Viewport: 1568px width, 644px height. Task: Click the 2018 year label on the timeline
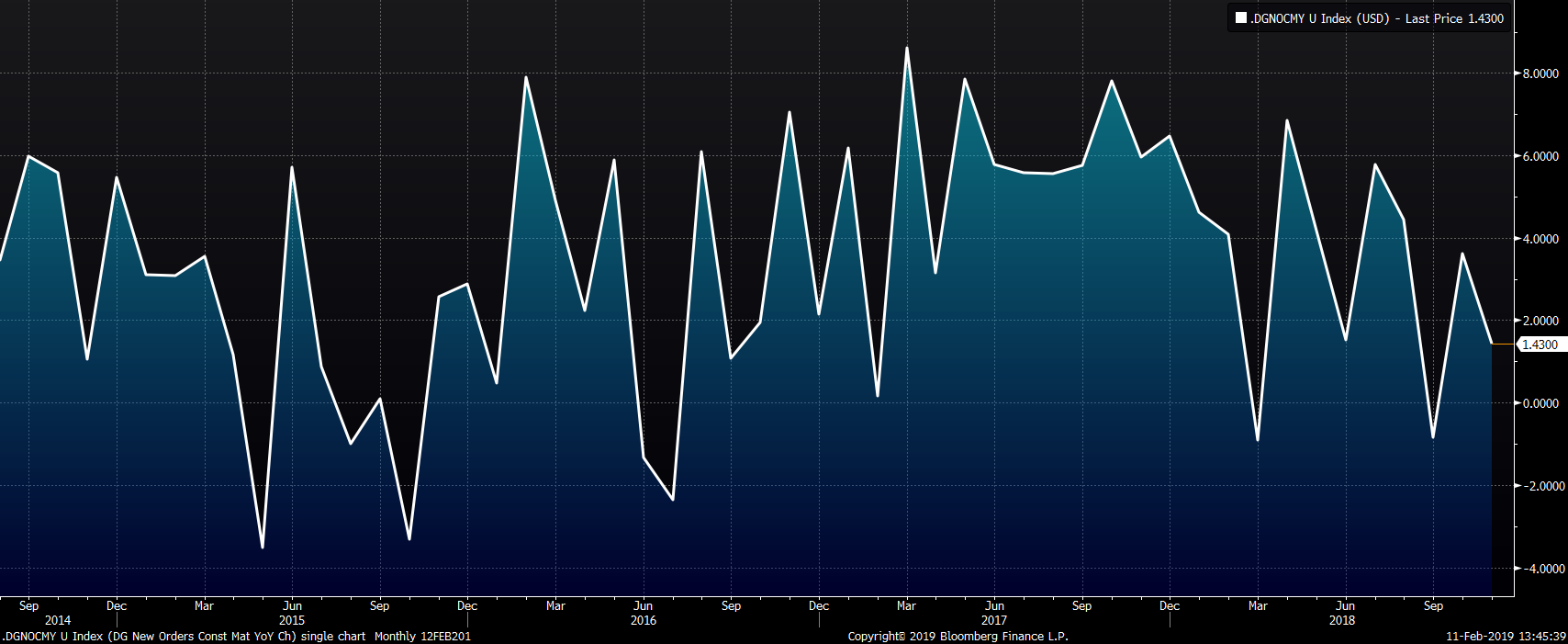coord(1342,620)
